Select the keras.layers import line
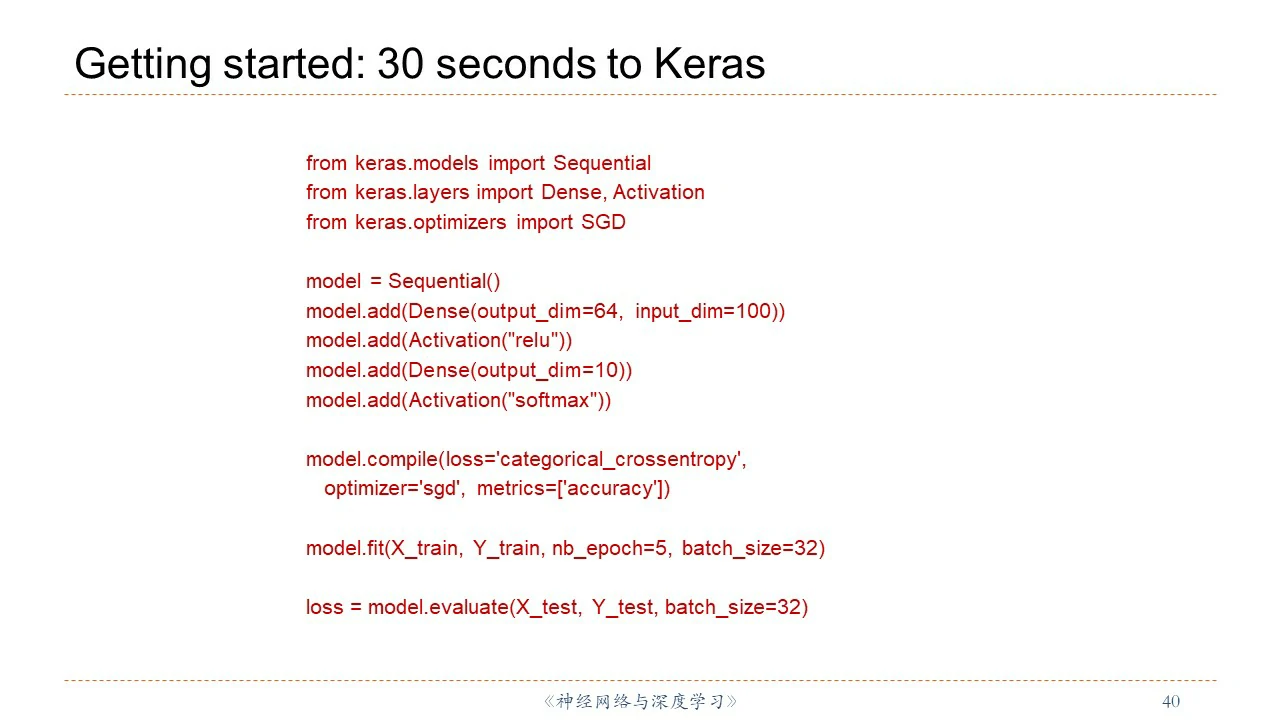 [x=505, y=192]
